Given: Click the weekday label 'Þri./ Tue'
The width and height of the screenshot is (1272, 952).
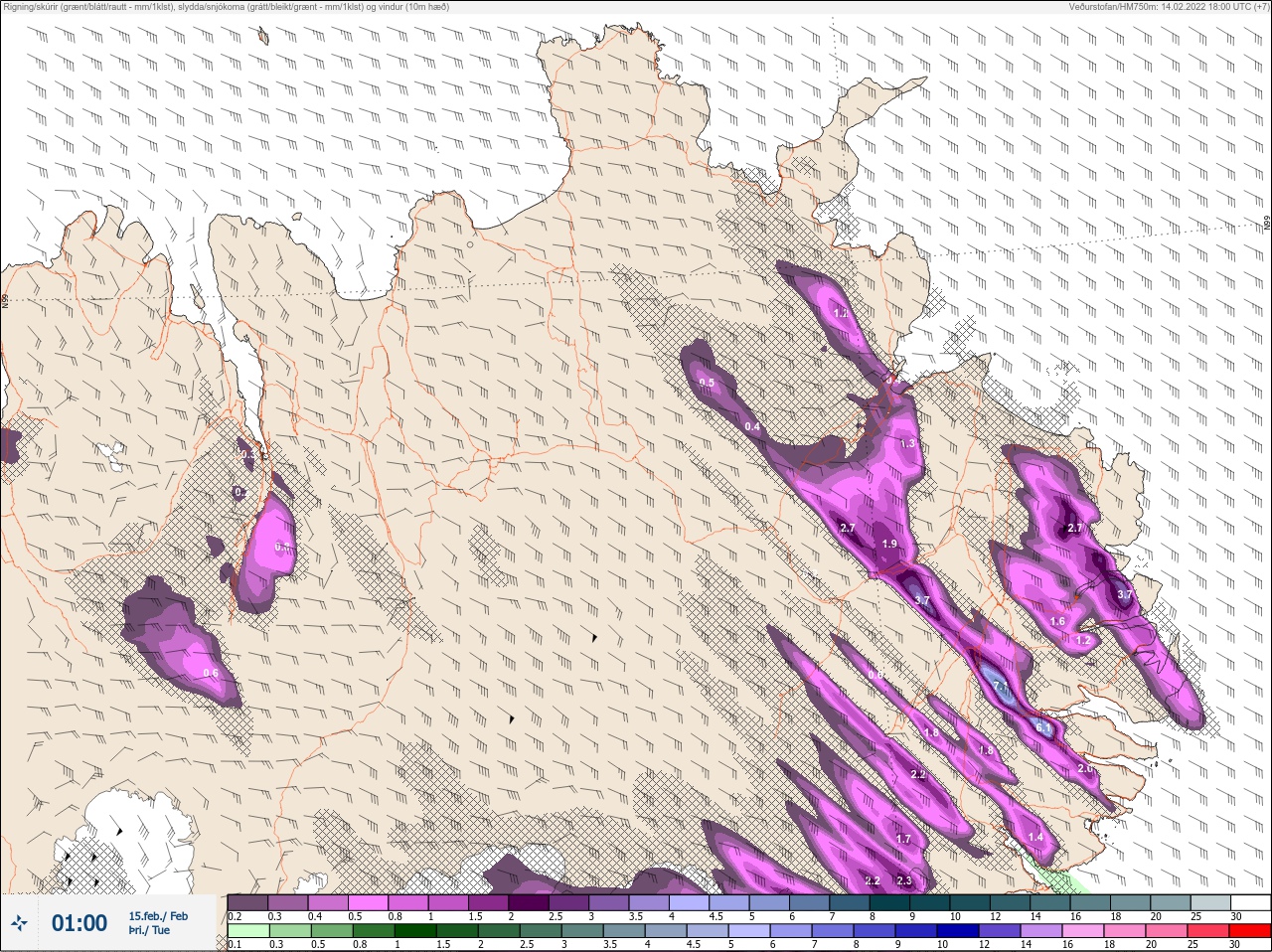Looking at the screenshot, I should click(x=149, y=931).
